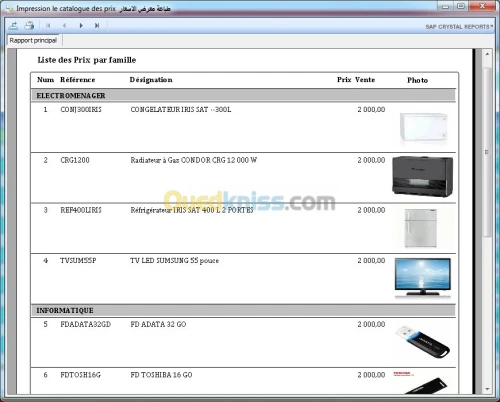Click the window title bar app icon
The image size is (500, 402).
pyautogui.click(x=9, y=8)
